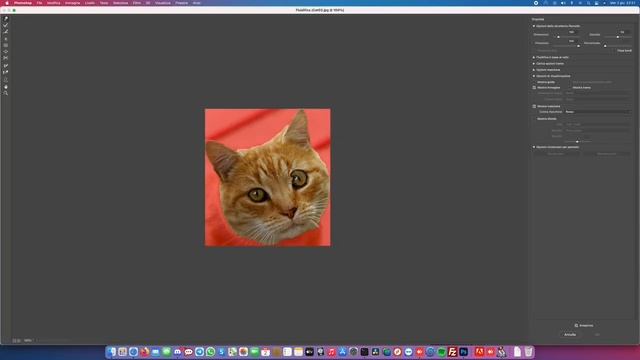Select the Zoom tool
The image size is (640, 360).
[6, 93]
